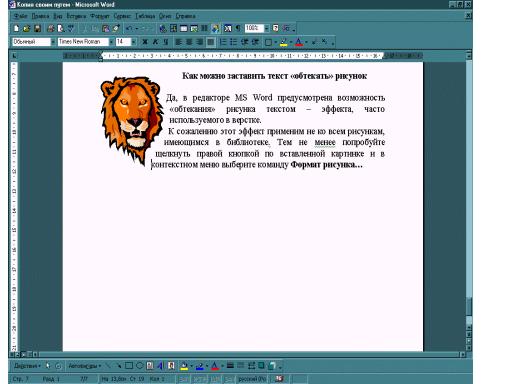Select the Format Painter brush
512x384 pixels.
116,28
